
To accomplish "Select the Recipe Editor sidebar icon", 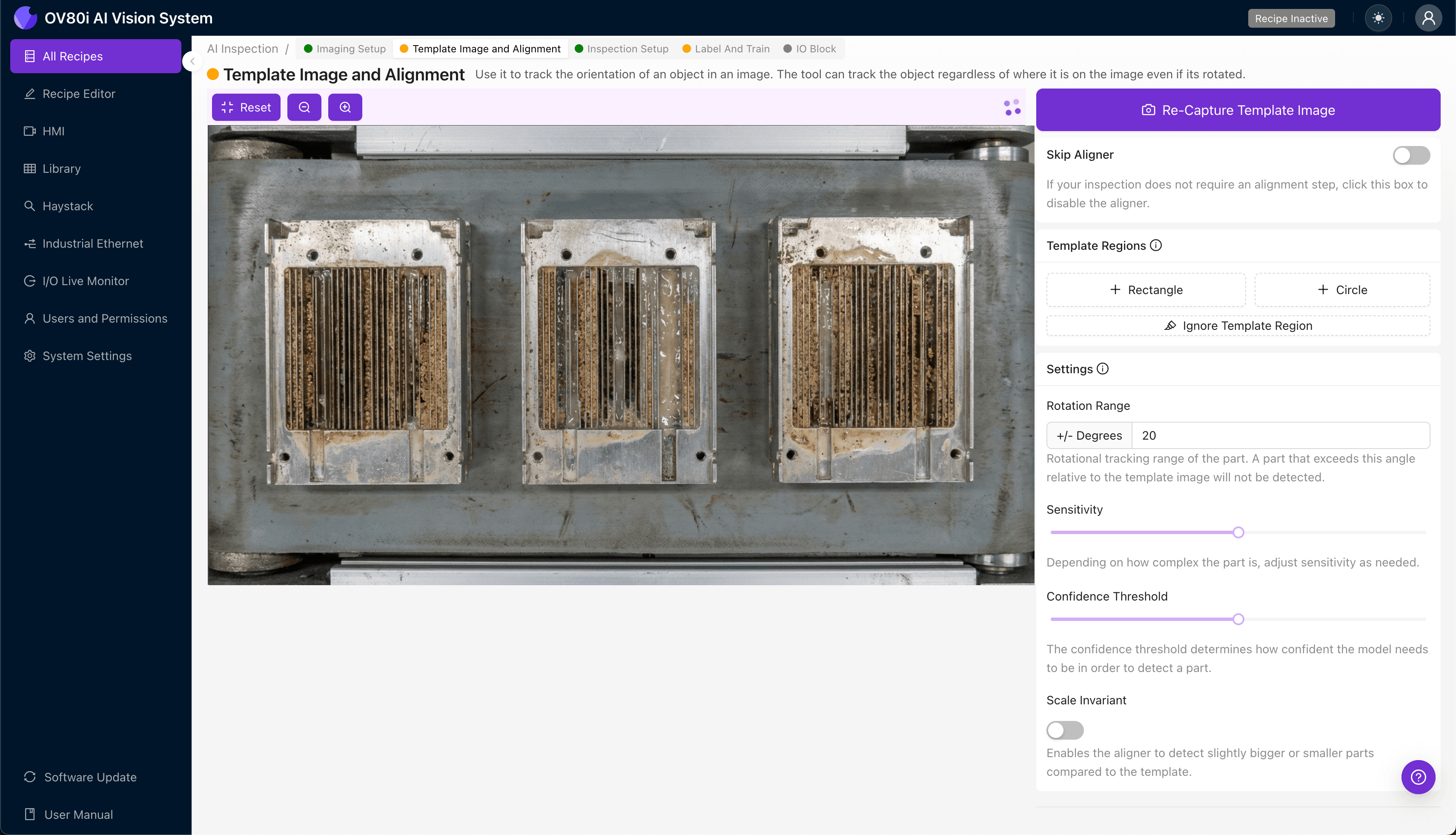I will point(78,94).
